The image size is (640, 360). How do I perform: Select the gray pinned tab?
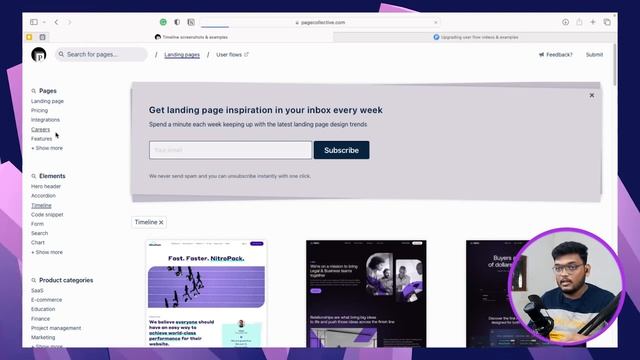coord(42,37)
